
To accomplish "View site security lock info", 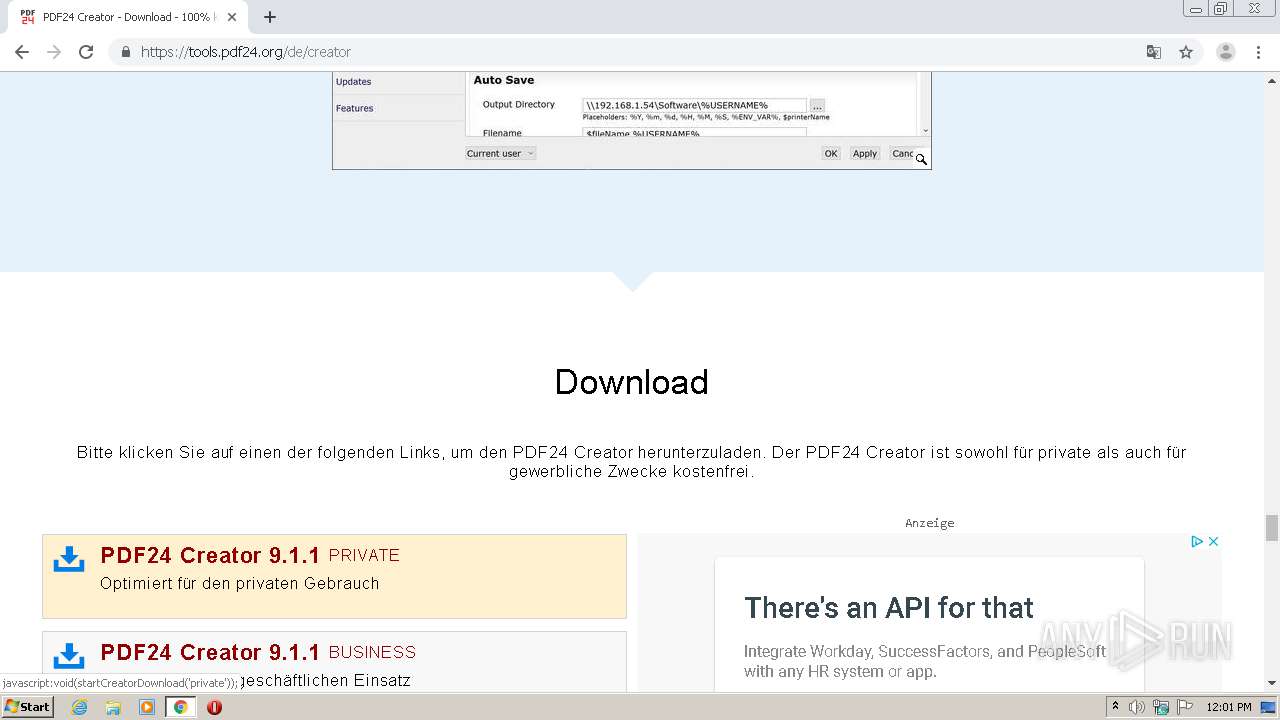I will tap(125, 52).
